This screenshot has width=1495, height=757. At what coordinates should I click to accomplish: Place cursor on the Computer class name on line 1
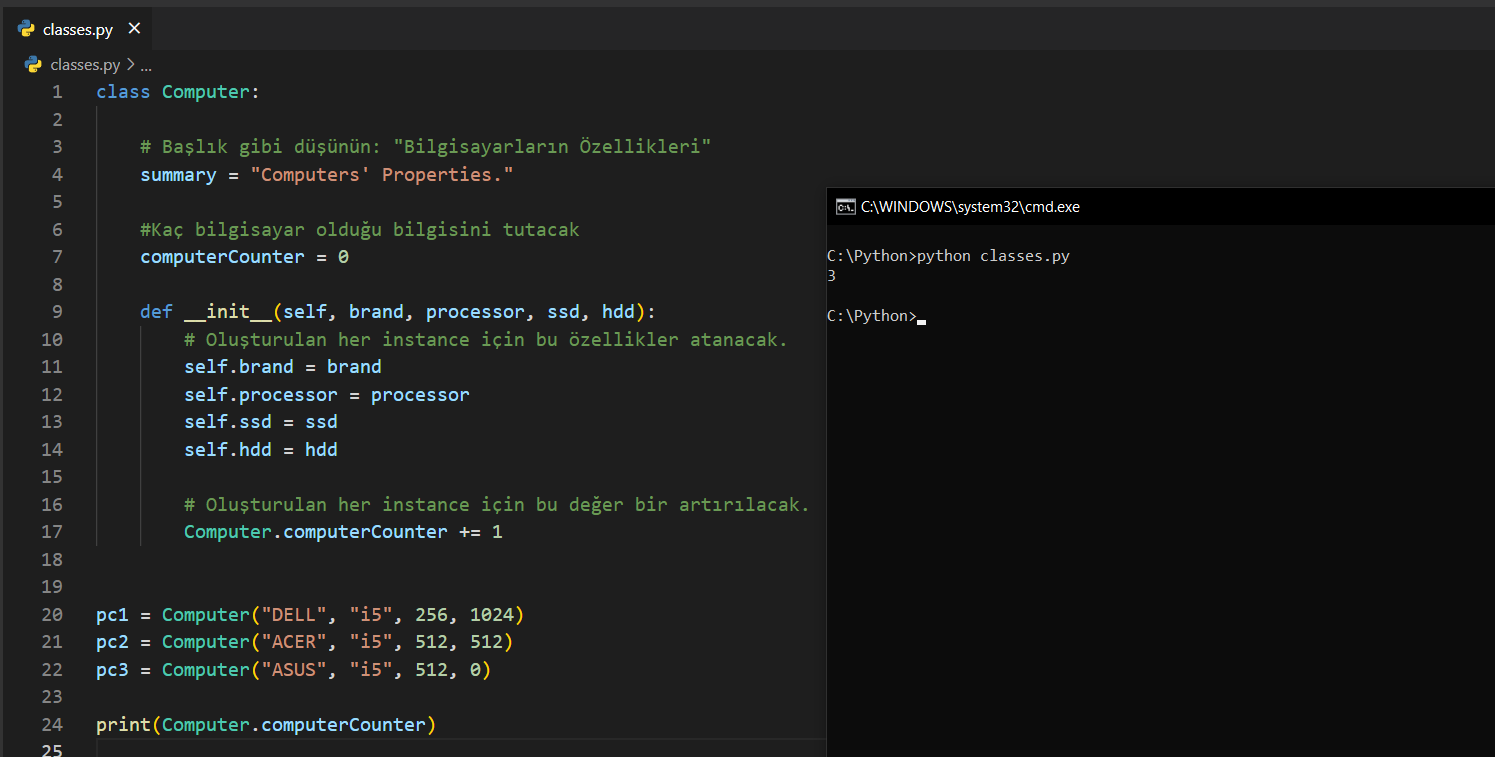tap(205, 92)
